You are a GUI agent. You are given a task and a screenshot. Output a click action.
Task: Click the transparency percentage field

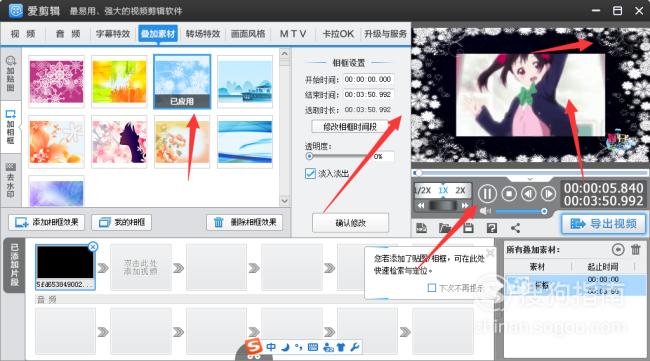(382, 157)
